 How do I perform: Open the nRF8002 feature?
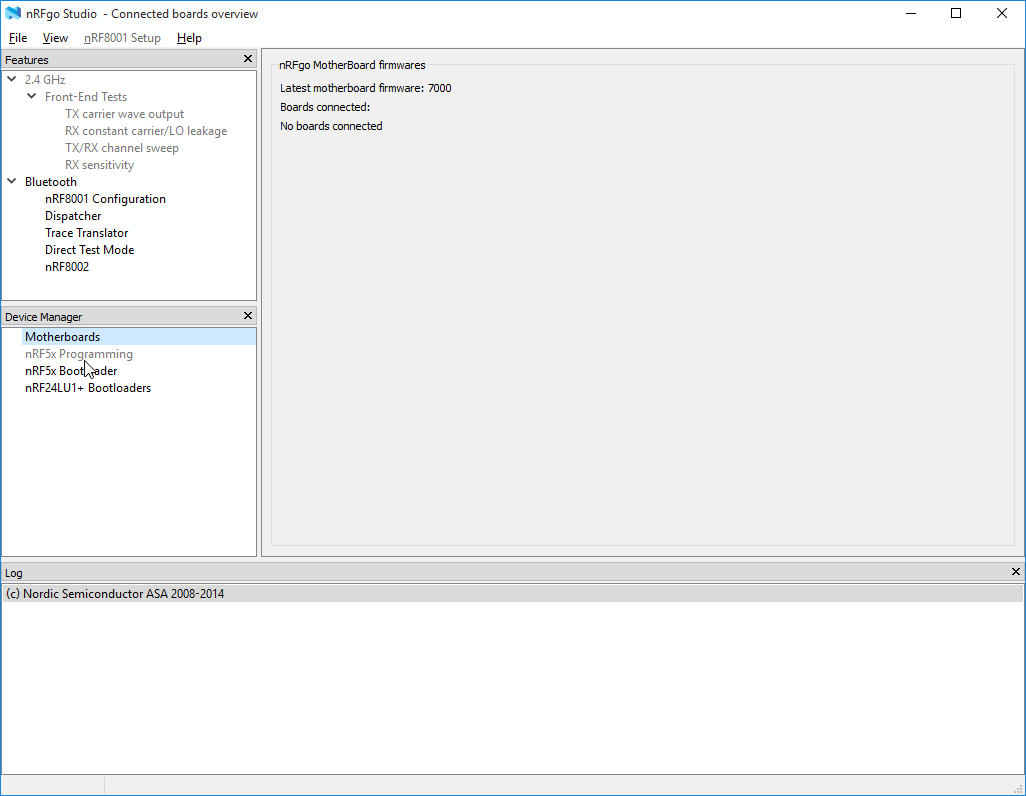[x=67, y=267]
